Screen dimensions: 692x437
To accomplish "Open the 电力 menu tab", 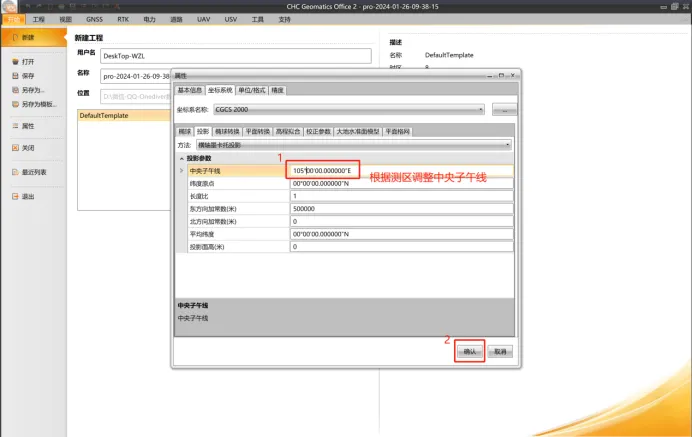I will 150,19.
